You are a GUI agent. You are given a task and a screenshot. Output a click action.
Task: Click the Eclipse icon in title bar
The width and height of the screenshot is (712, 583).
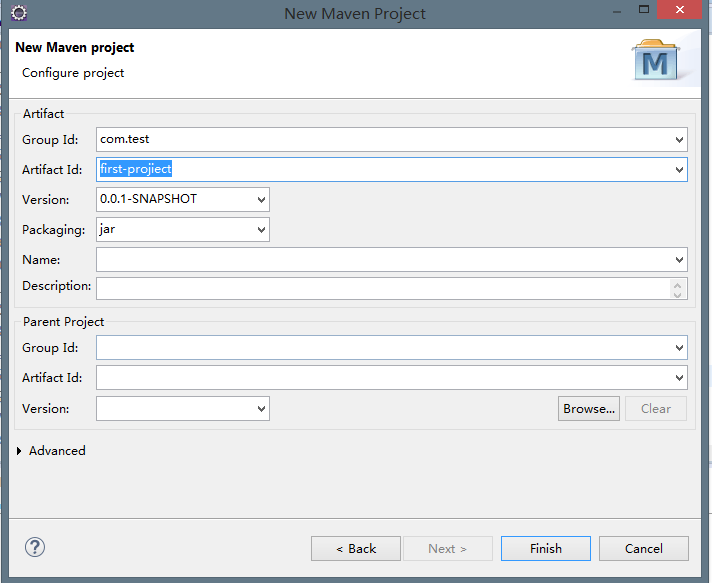point(19,13)
